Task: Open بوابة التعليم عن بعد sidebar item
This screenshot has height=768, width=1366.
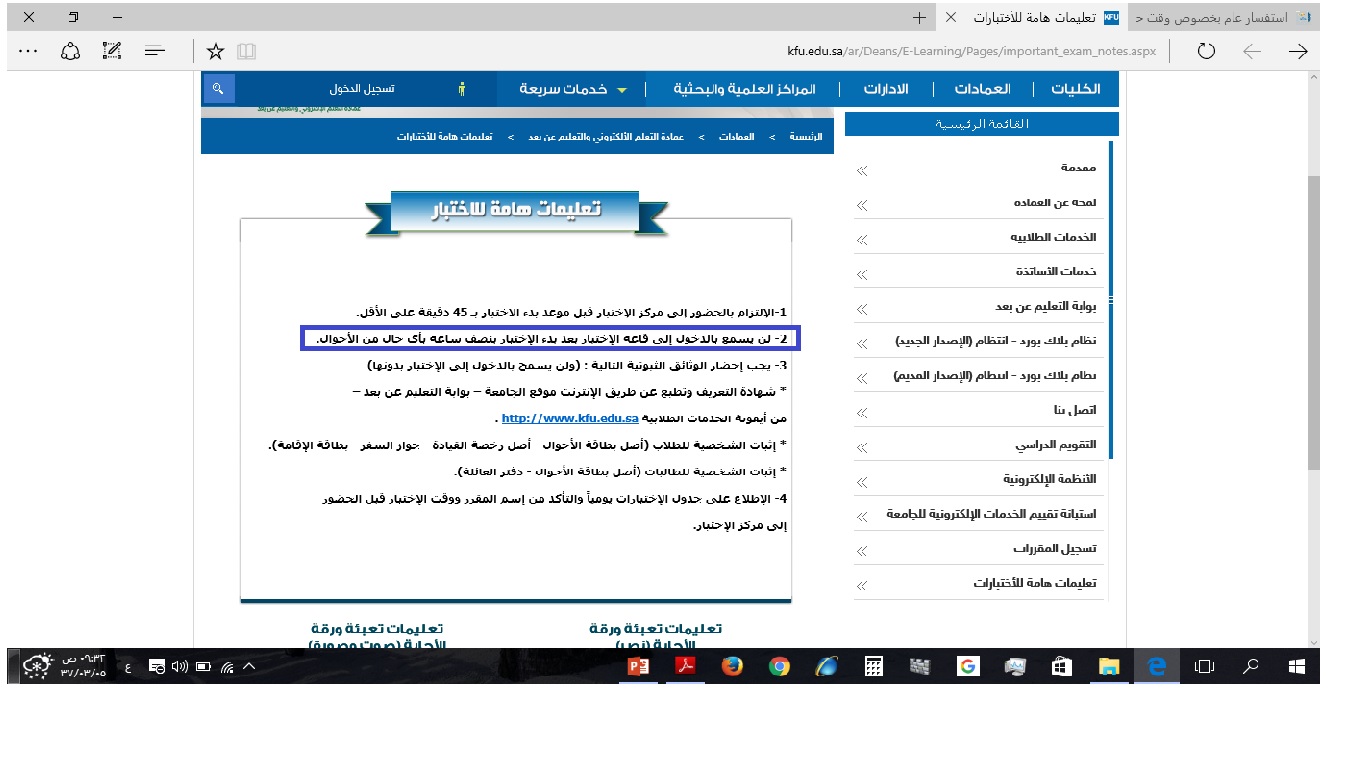Action: [1045, 307]
